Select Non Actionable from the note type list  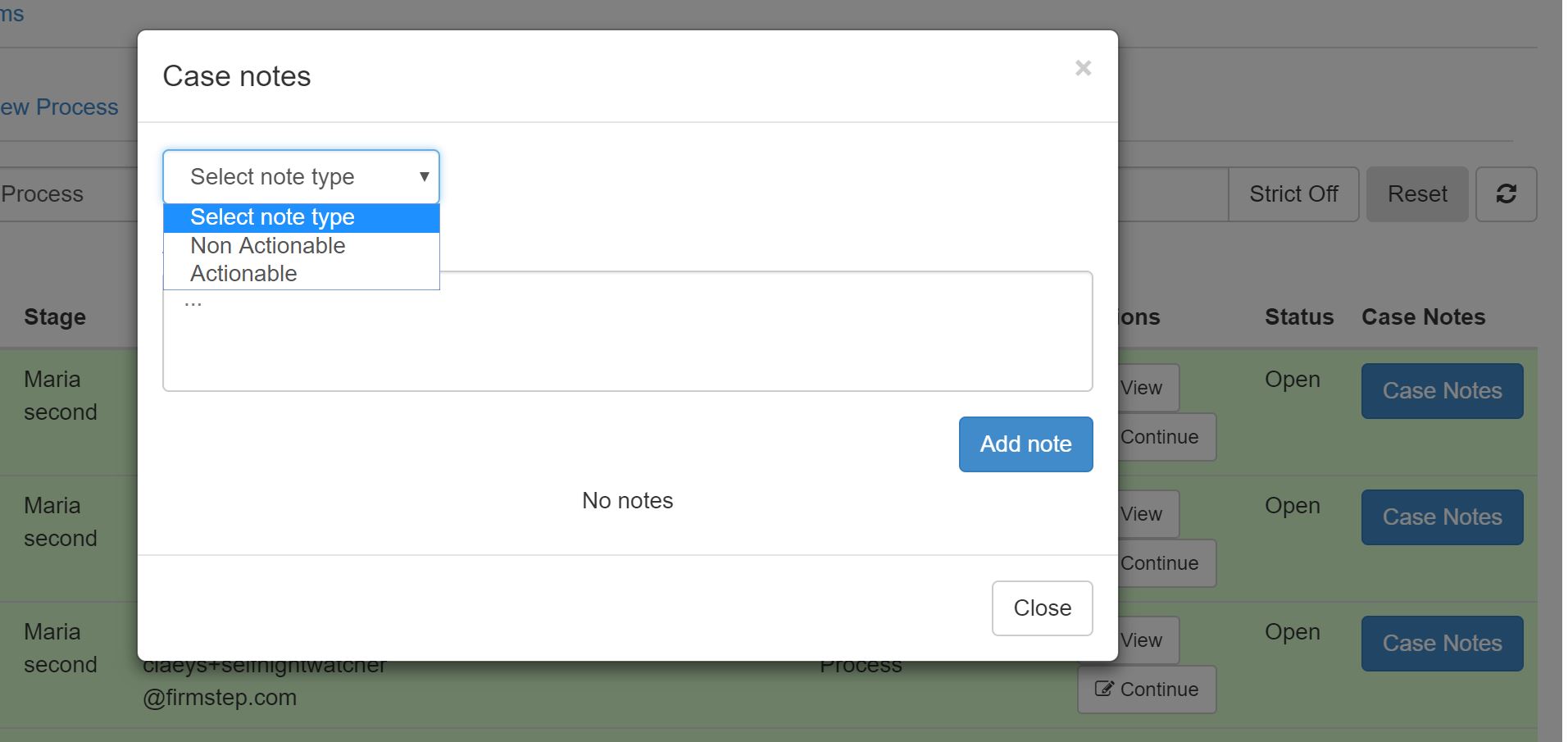coord(268,245)
